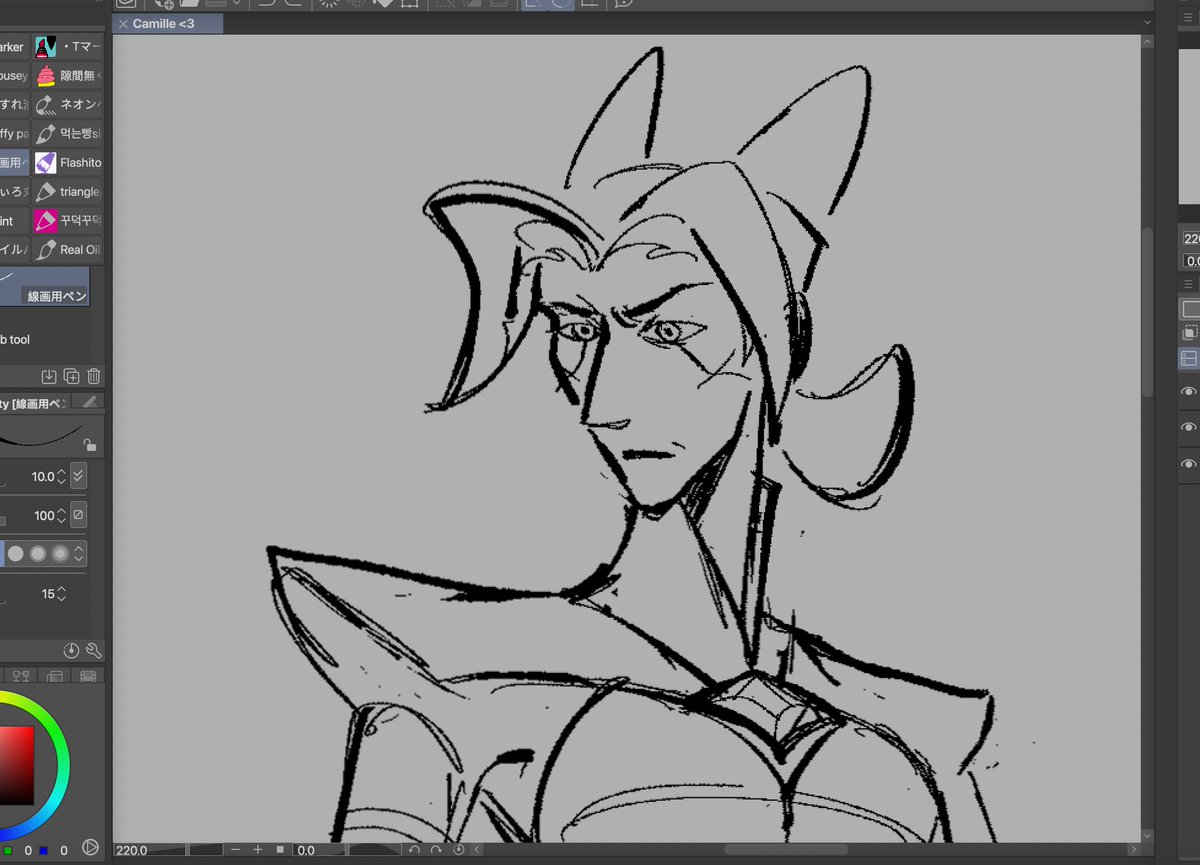Switch color wheel mode arrow icon
1200x865 pixels.
(90, 848)
